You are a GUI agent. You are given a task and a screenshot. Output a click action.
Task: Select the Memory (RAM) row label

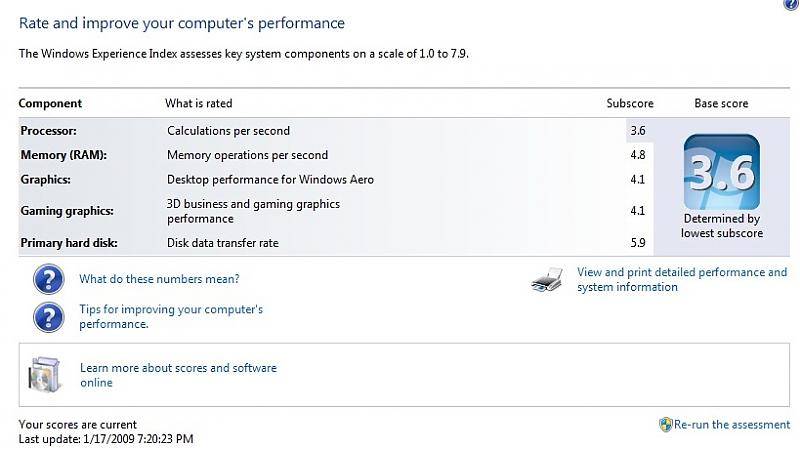tap(64, 155)
